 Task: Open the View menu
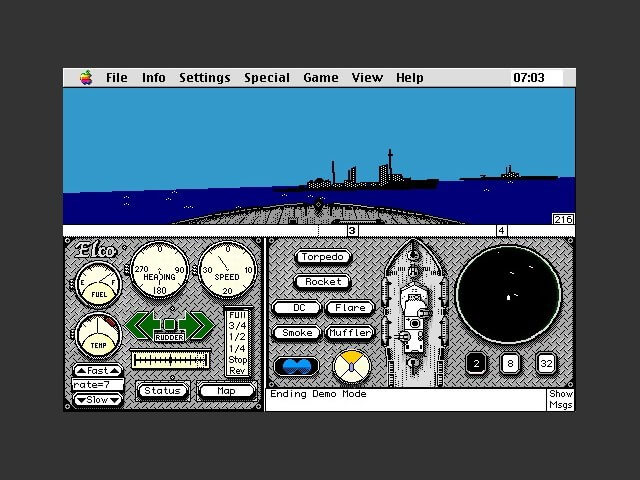click(367, 78)
